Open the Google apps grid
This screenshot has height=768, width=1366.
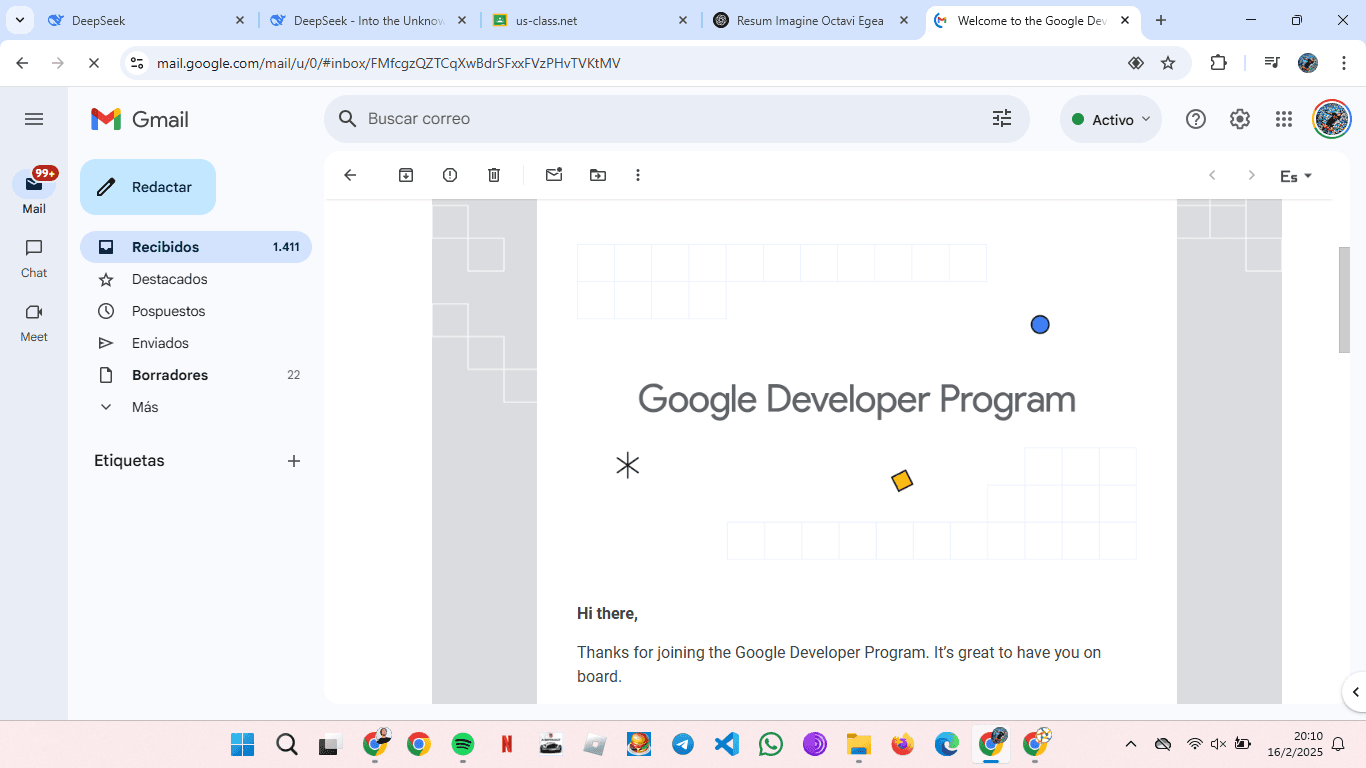pos(1284,119)
